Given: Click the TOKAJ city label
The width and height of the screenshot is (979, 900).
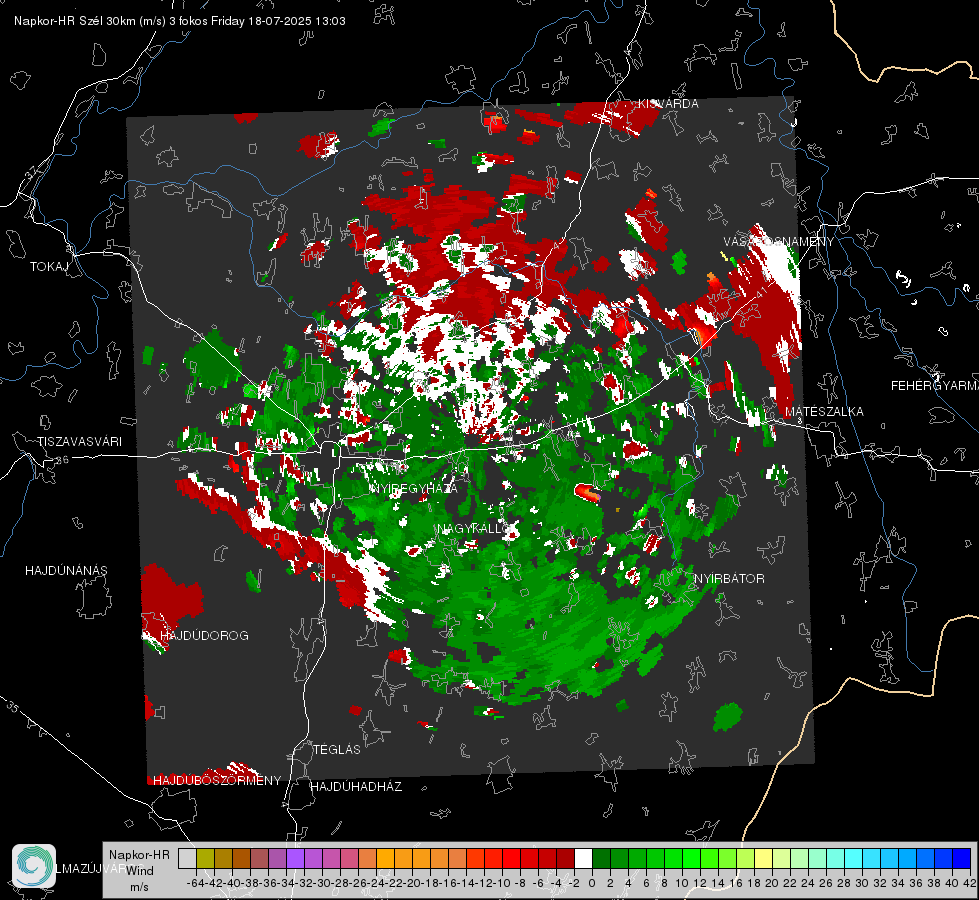Looking at the screenshot, I should (x=49, y=267).
